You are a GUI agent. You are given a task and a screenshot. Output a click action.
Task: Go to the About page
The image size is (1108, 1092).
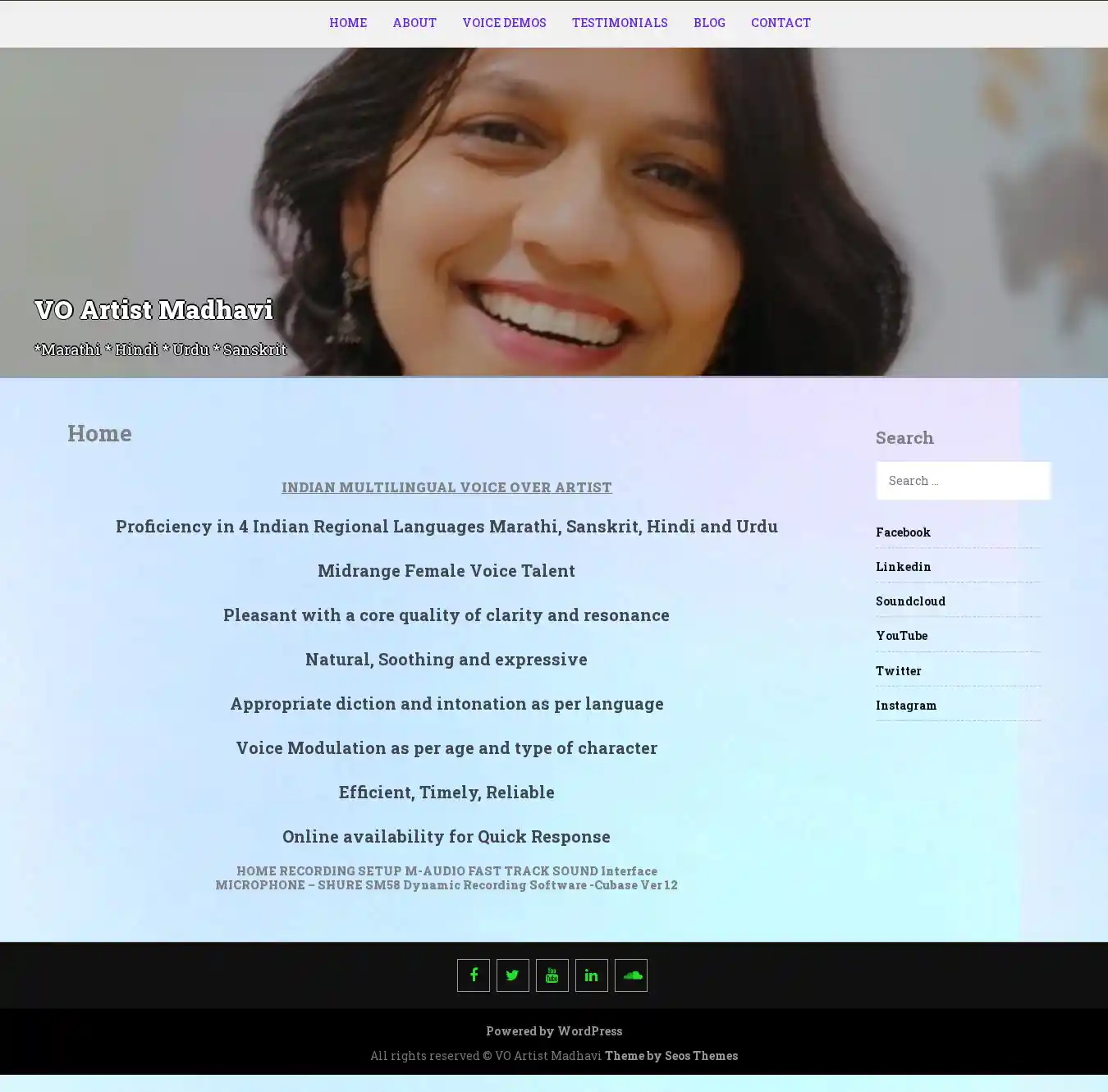point(414,23)
